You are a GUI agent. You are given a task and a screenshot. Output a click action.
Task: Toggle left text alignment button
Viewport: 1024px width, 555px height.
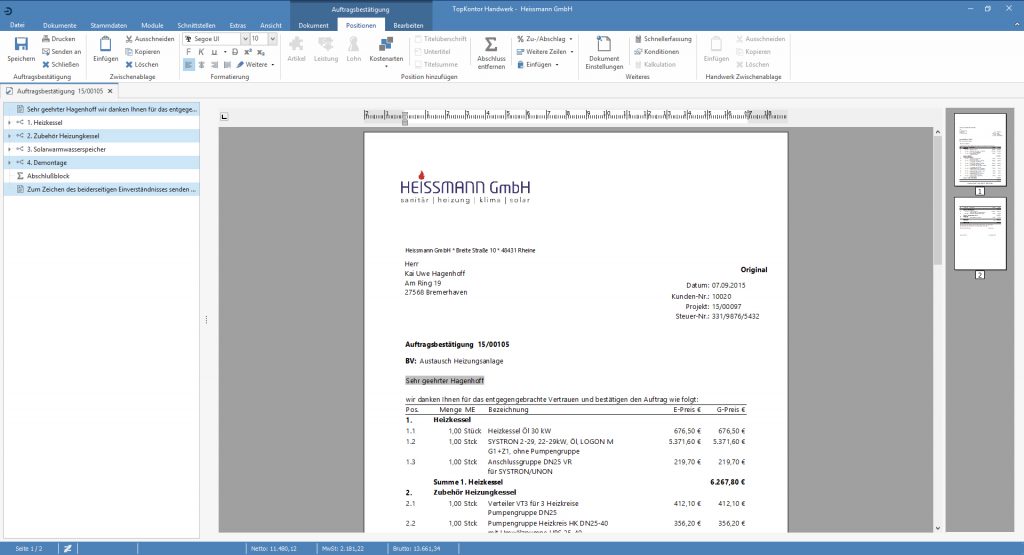pos(189,65)
